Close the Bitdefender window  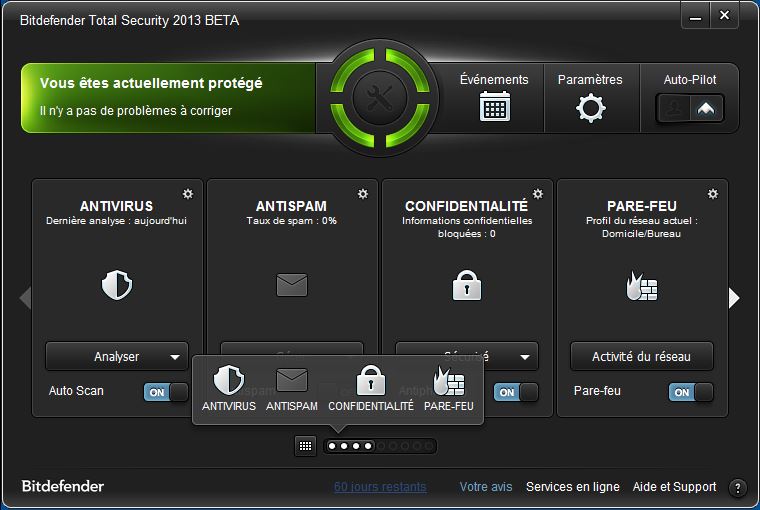[x=724, y=16]
